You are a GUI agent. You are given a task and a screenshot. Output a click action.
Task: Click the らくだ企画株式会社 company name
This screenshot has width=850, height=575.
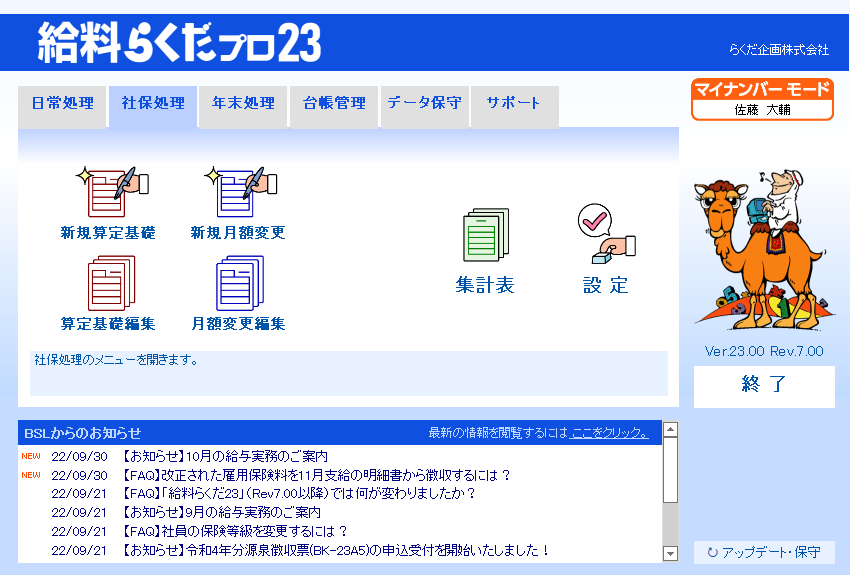(778, 50)
